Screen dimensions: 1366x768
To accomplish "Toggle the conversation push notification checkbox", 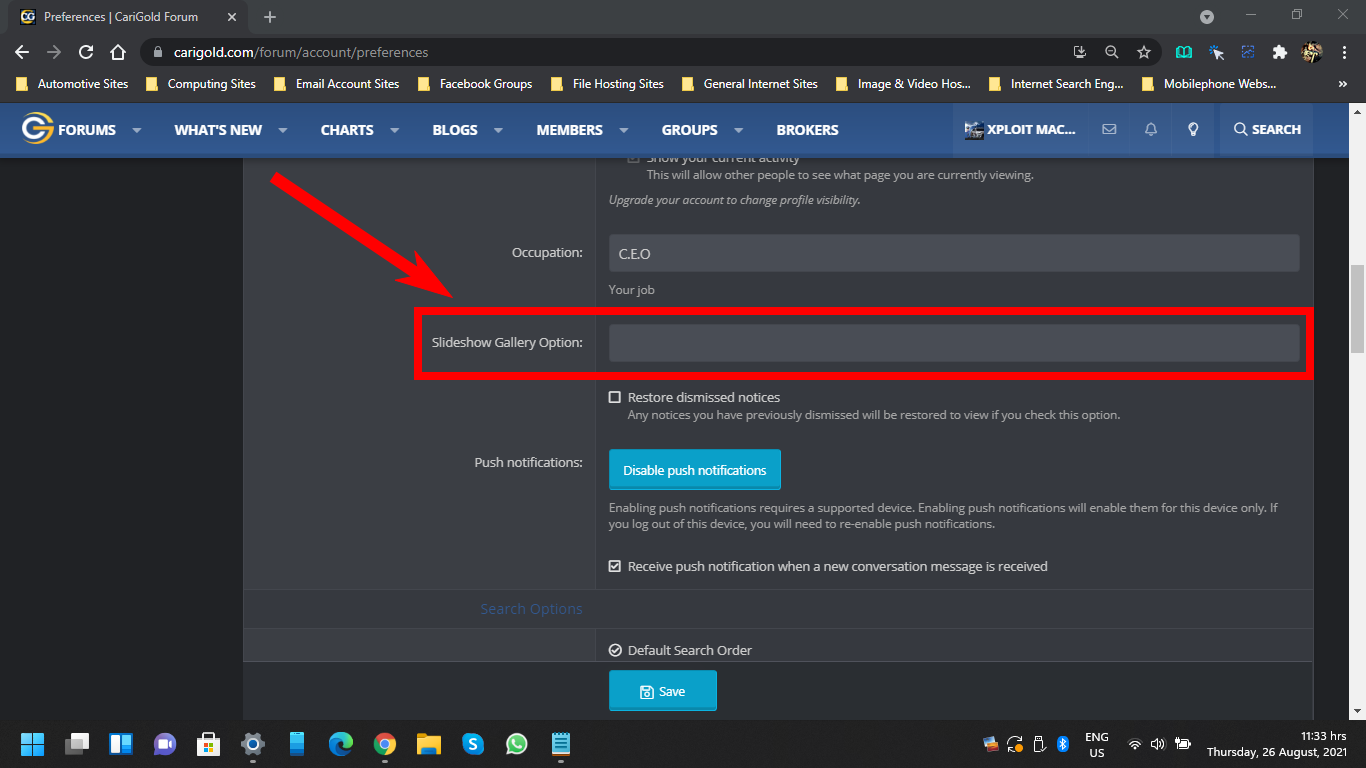I will (615, 566).
